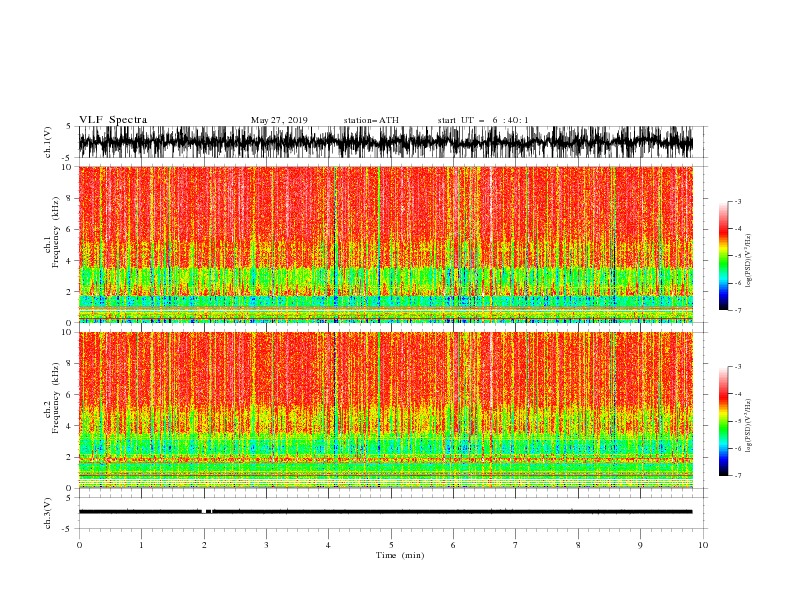Select the "ch.2 Frequency (kHz)" axis label
This screenshot has width=792, height=612.
click(52, 397)
